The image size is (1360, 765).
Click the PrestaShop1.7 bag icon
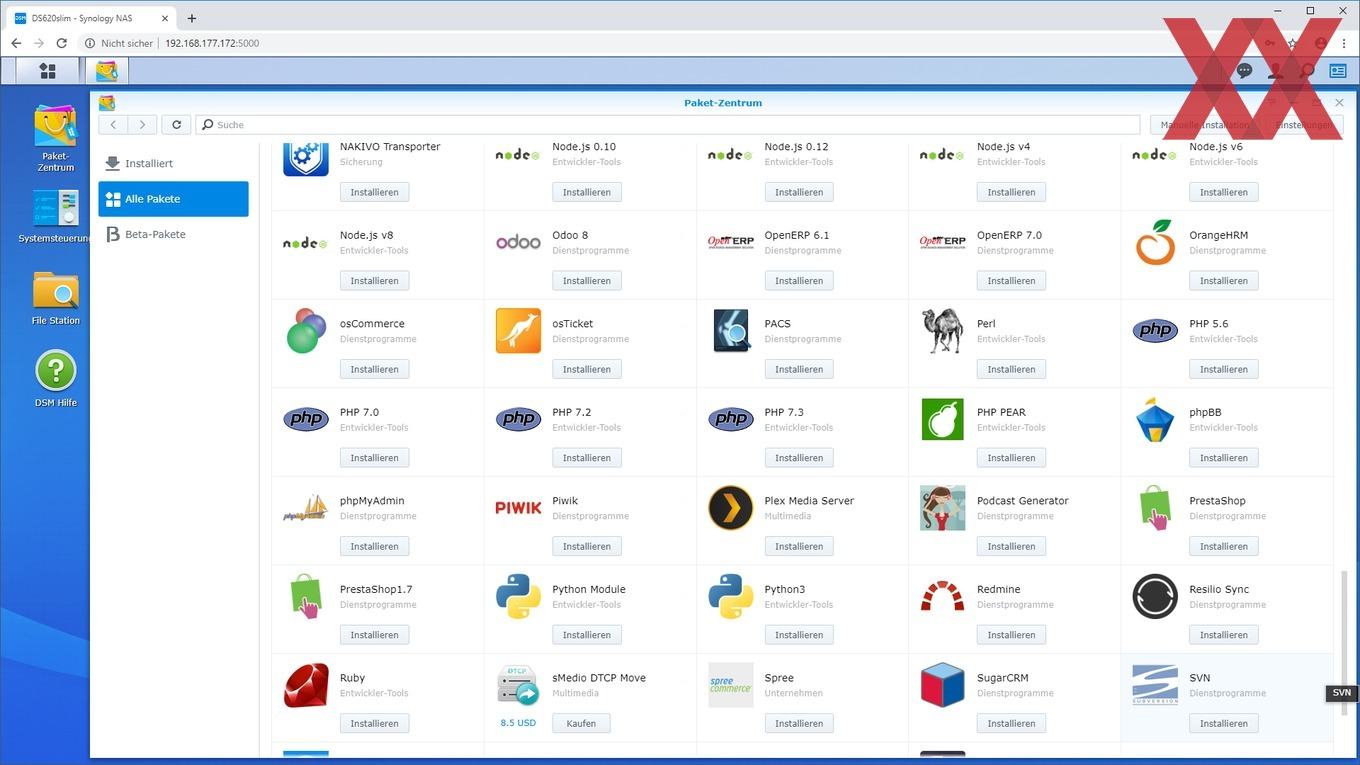pos(306,597)
